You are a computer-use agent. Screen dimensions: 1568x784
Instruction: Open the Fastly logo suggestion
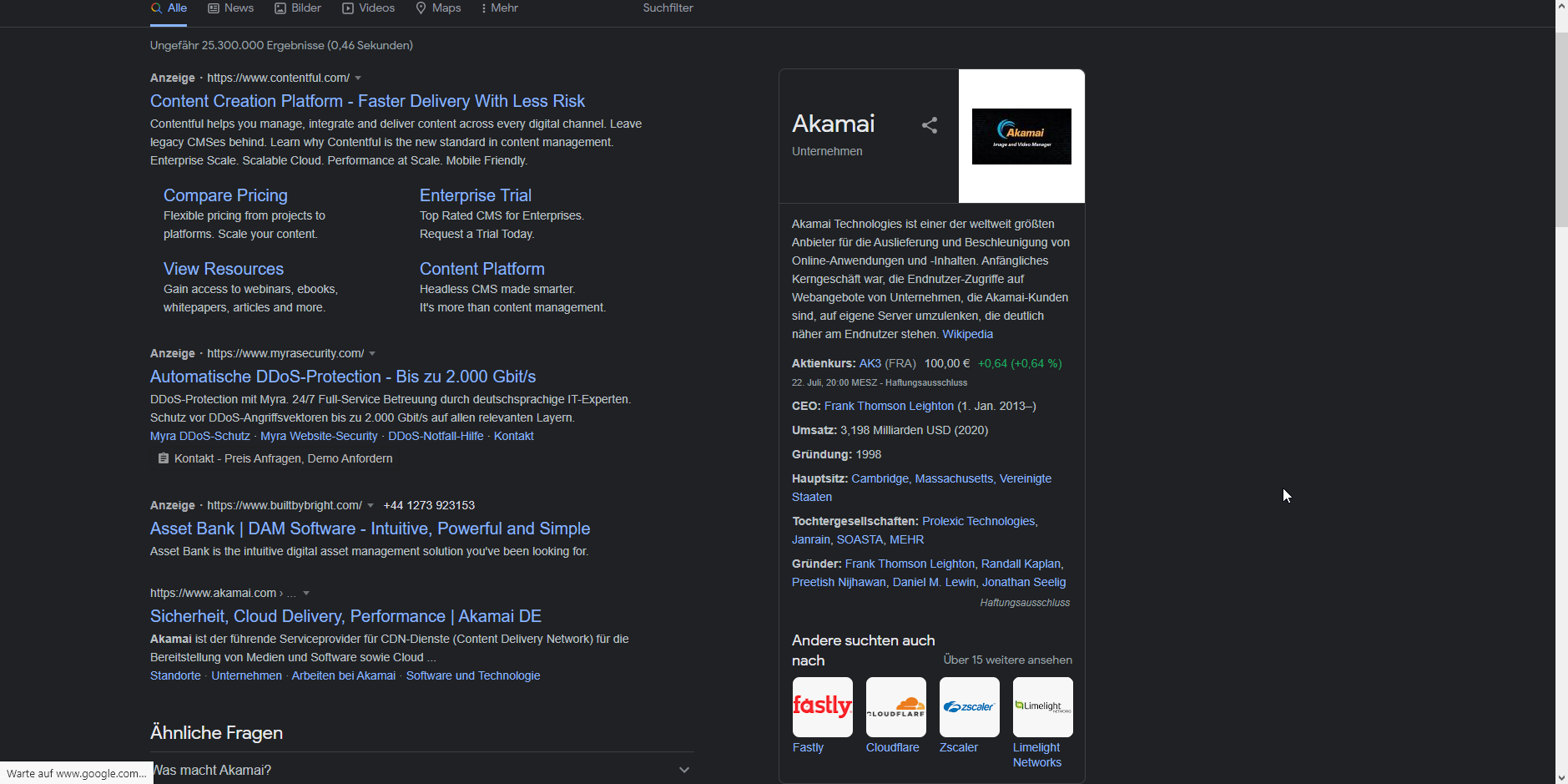click(822, 707)
